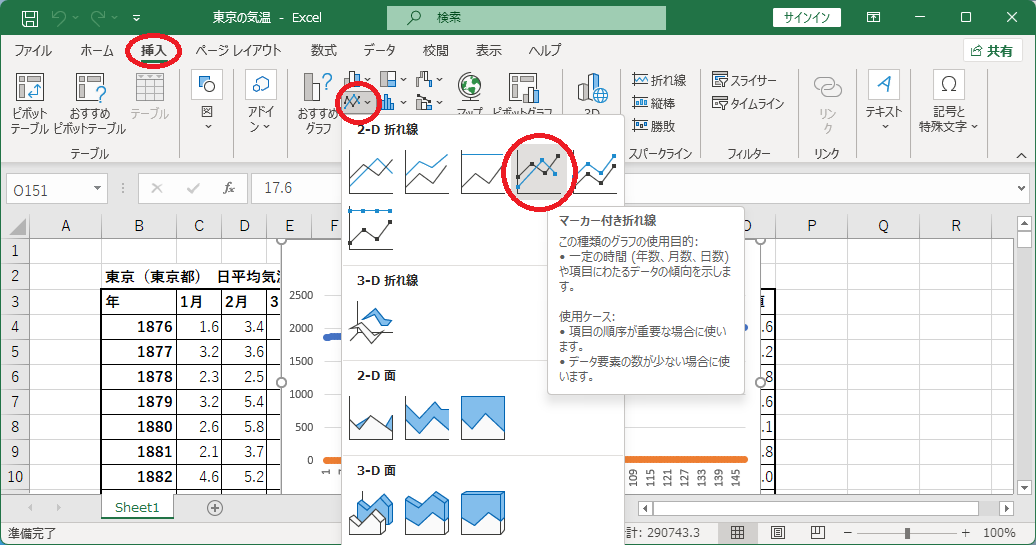Switch to the ページレイアウト tab

click(238, 51)
